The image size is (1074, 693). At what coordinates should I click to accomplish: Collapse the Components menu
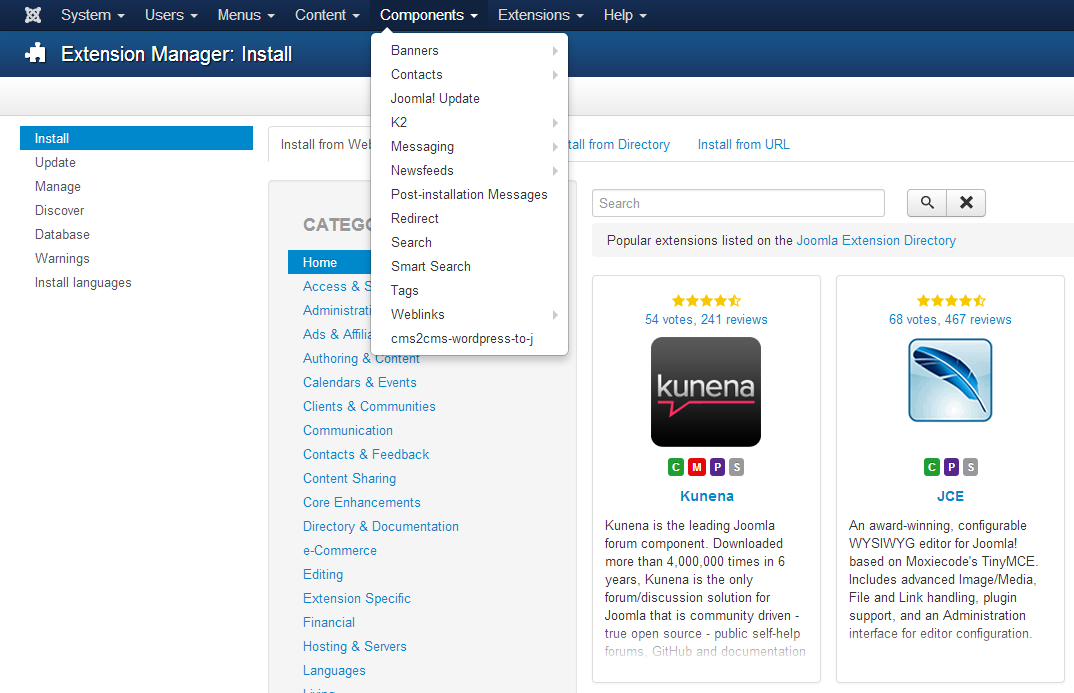click(x=429, y=15)
